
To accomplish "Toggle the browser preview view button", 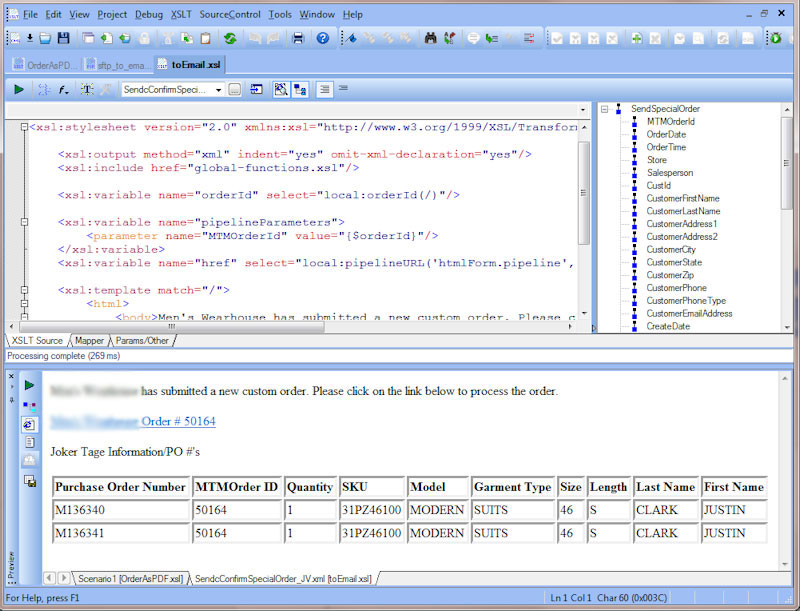I will [29, 424].
